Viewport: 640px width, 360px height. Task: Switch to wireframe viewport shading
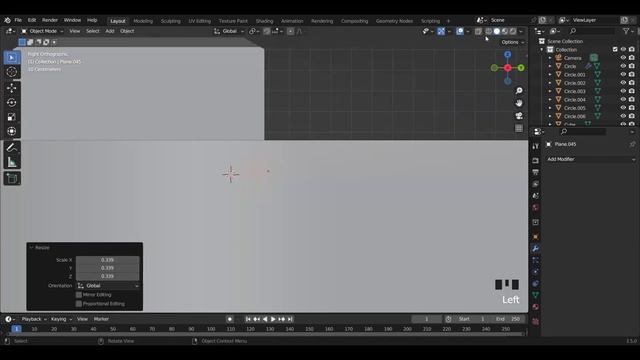[x=489, y=31]
